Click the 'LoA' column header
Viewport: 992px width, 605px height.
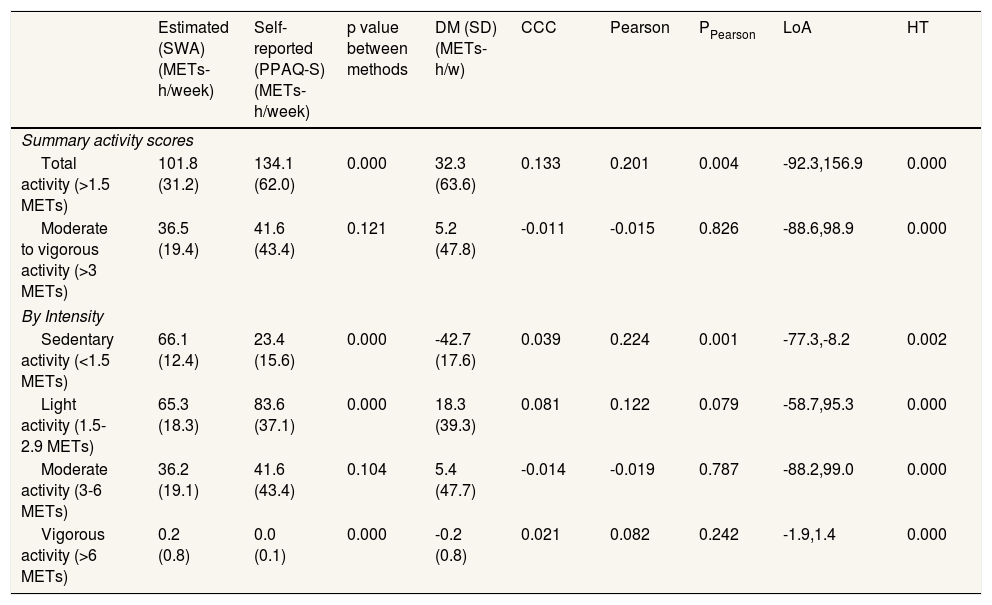797,28
